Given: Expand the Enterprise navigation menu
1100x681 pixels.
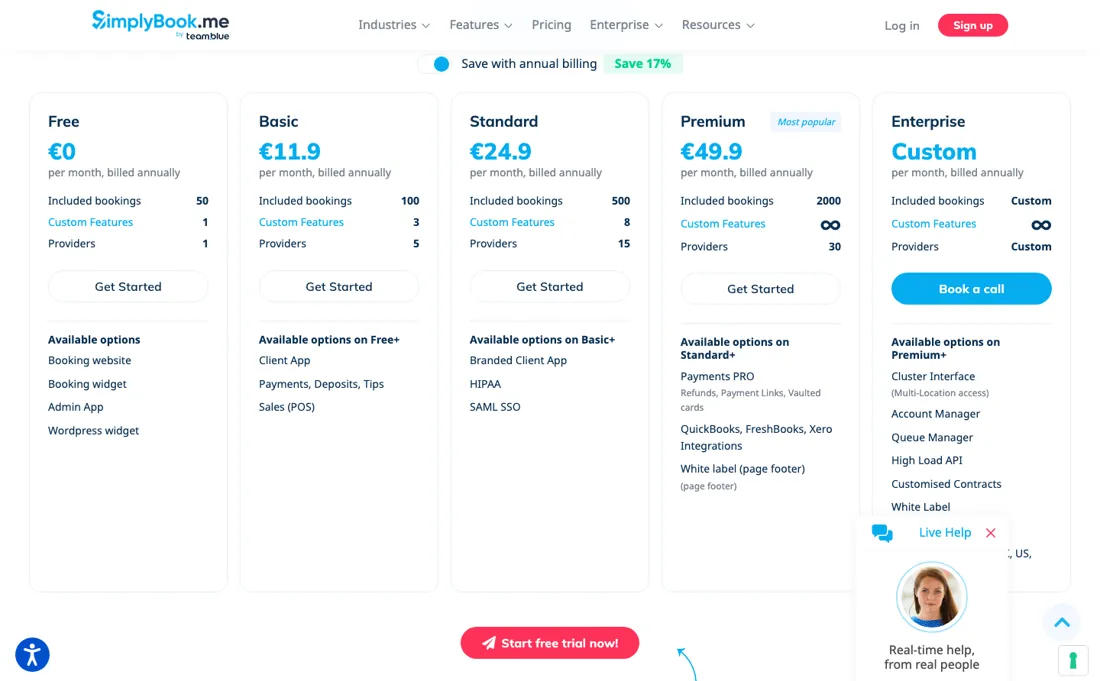Looking at the screenshot, I should [626, 25].
